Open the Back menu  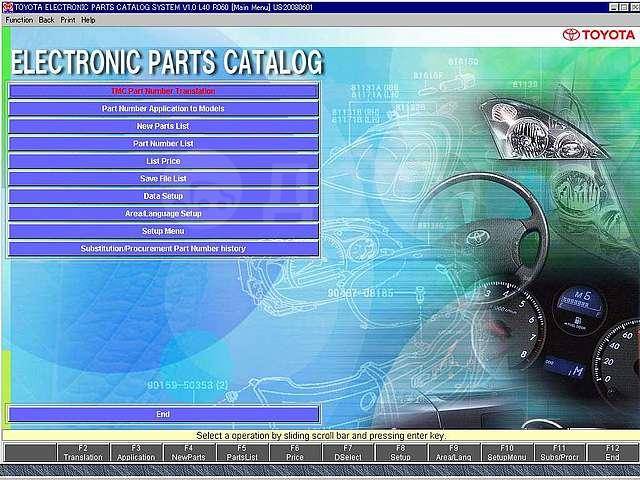click(47, 20)
